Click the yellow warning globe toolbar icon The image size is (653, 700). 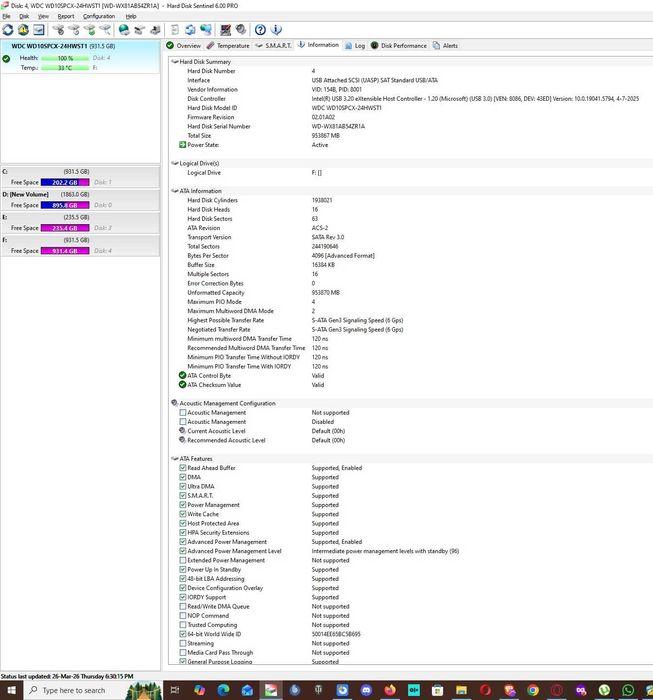23,30
